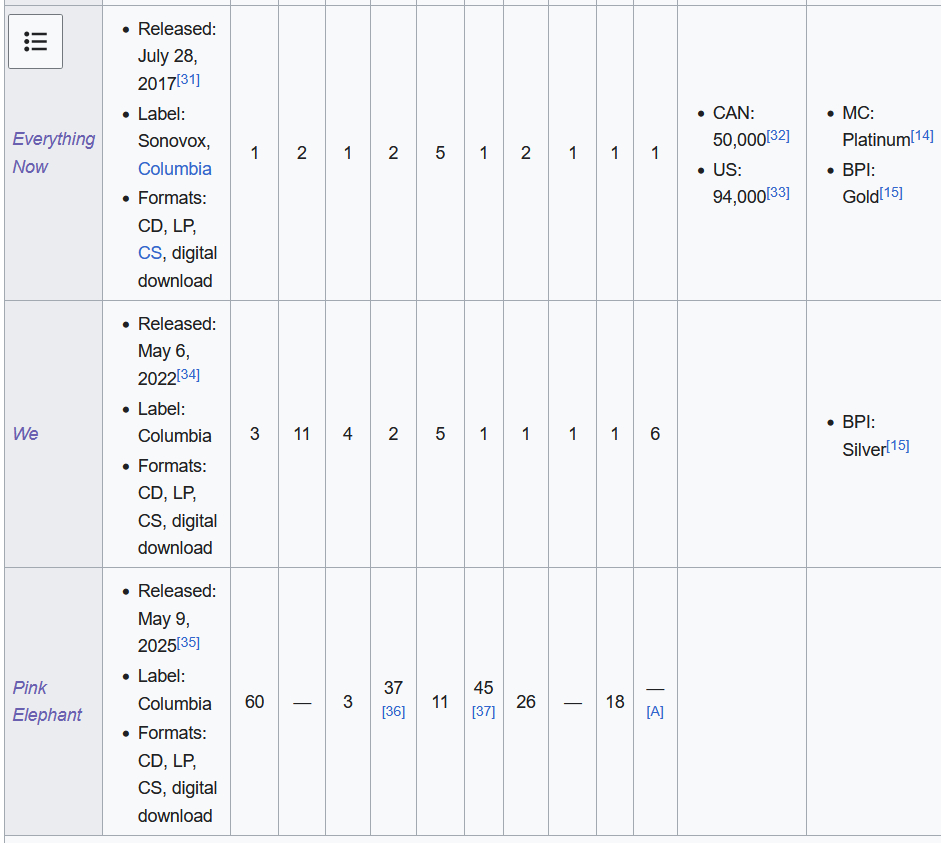Open citation 15 beside BPI Gold
This screenshot has height=843, width=942.
pos(891,193)
